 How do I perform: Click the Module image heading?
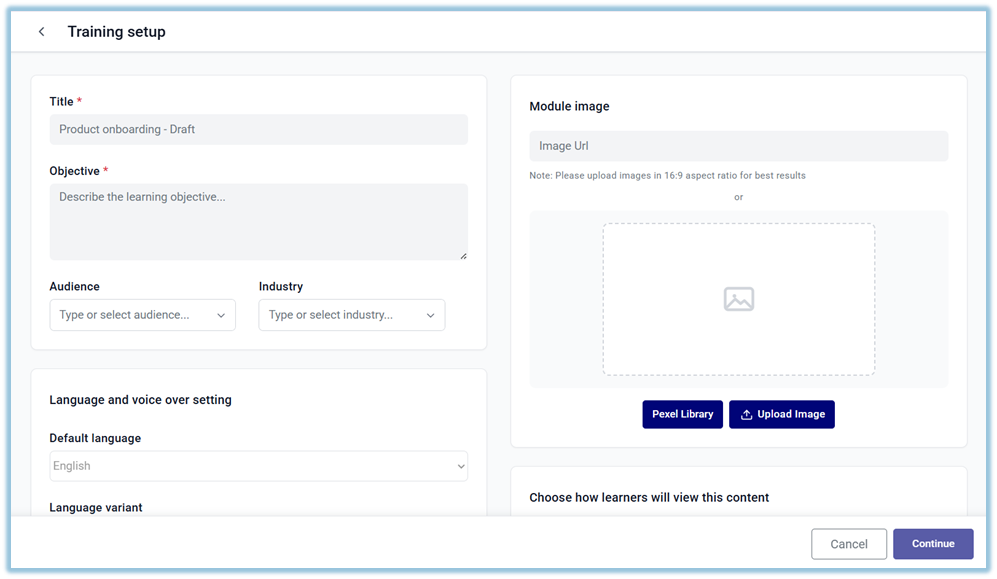[x=569, y=106]
